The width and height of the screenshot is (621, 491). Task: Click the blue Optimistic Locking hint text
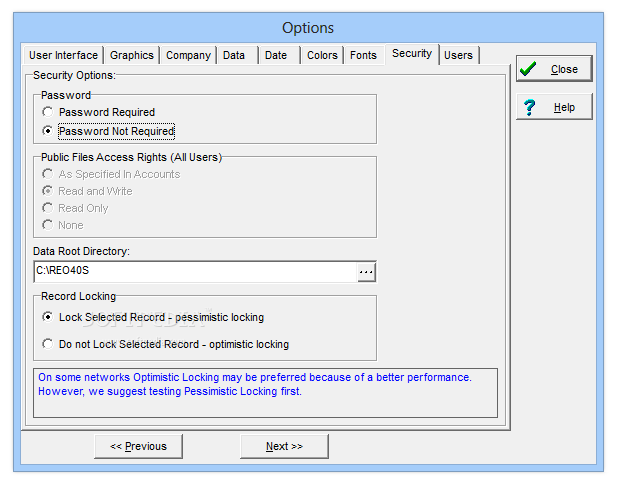click(255, 384)
